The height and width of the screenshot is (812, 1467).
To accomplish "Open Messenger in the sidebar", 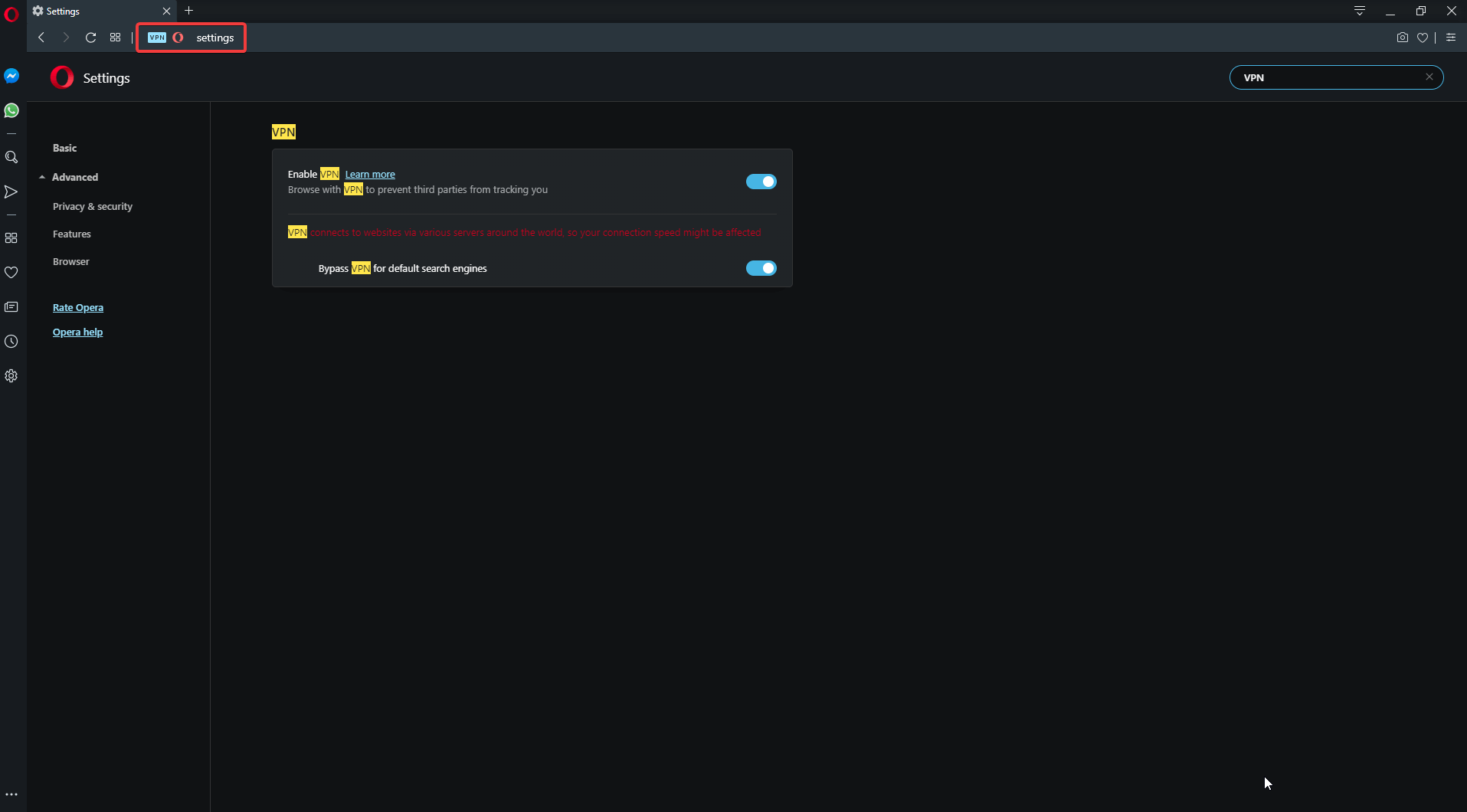I will [x=11, y=76].
